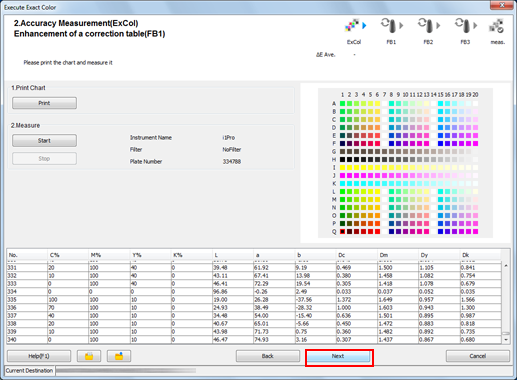
Task: Click the ExCol step icon
Action: click(x=352, y=25)
